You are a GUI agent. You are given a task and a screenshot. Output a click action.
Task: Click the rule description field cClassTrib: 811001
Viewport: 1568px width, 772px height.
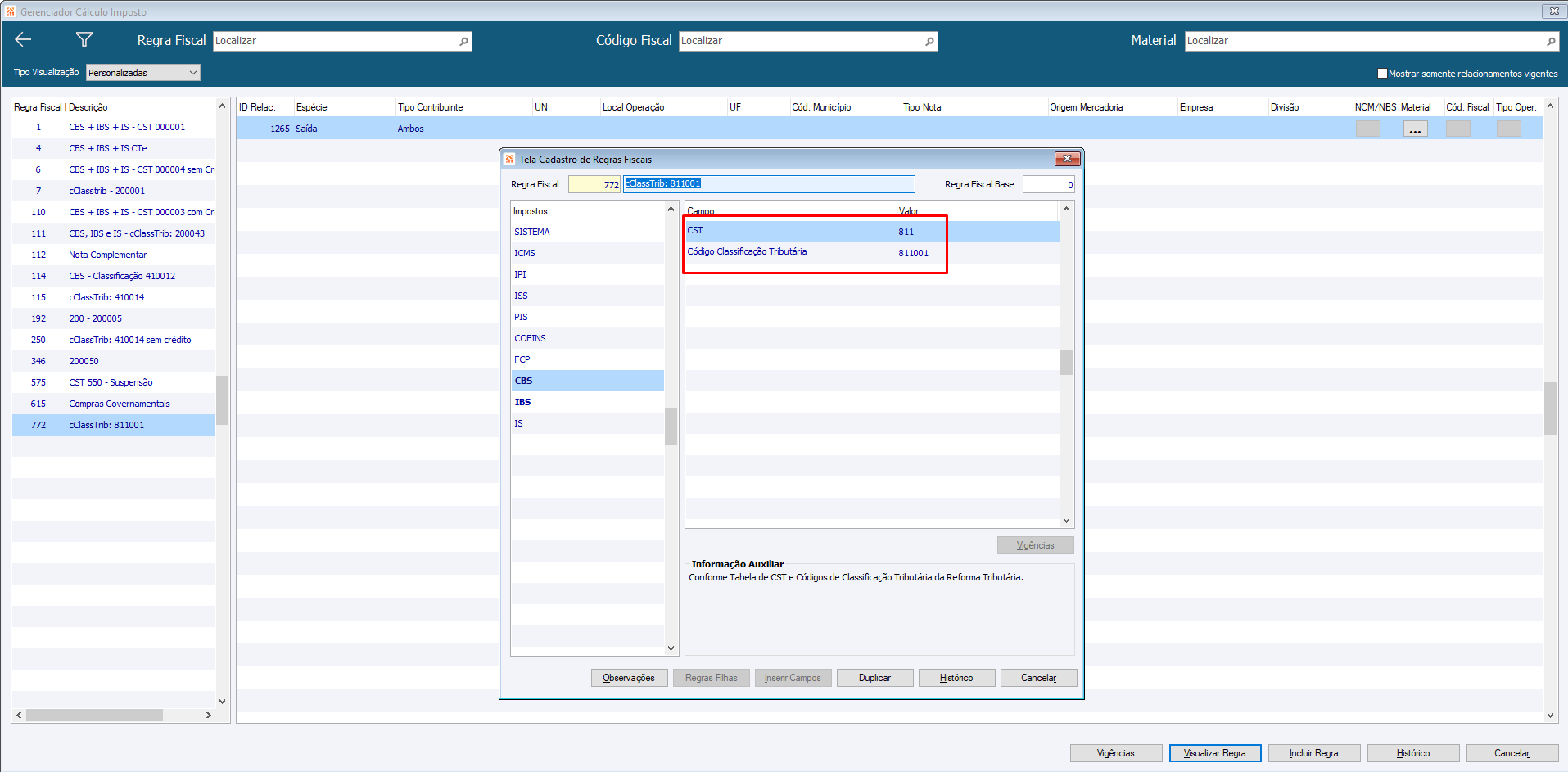click(x=769, y=184)
